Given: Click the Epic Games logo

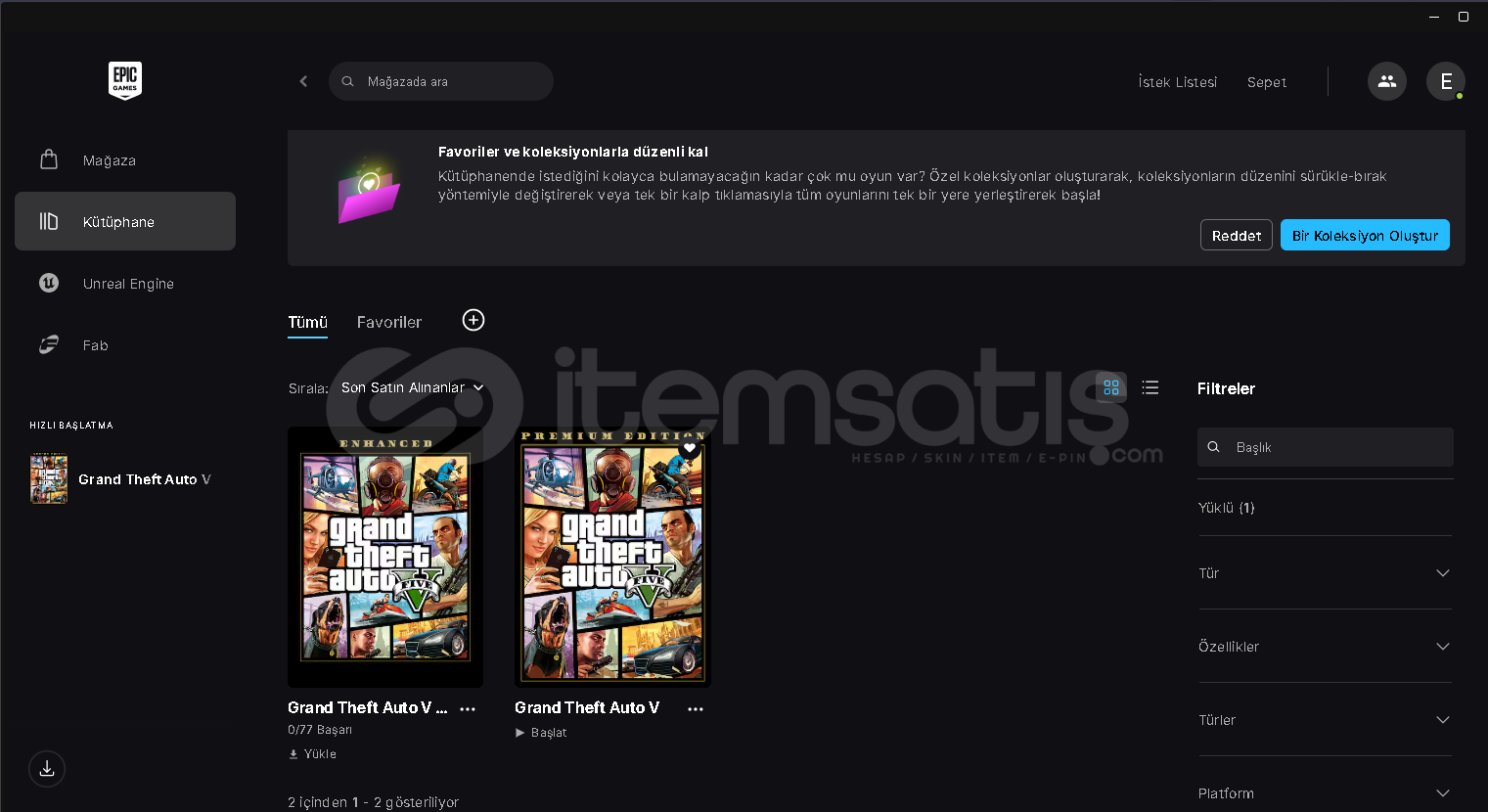Looking at the screenshot, I should click(x=125, y=80).
